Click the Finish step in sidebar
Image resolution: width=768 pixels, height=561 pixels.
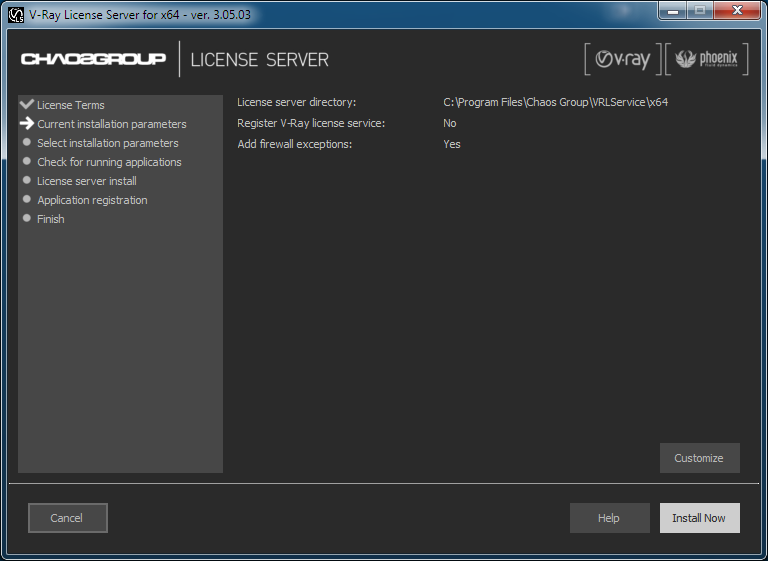50,219
